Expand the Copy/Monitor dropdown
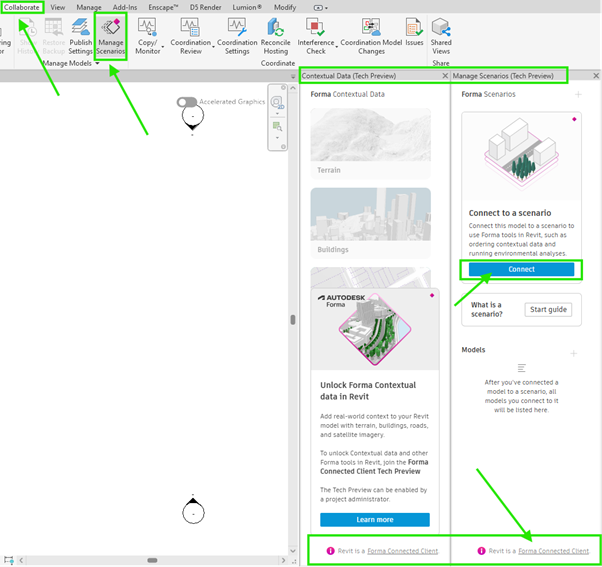Viewport: 602px width, 567px height. [163, 47]
